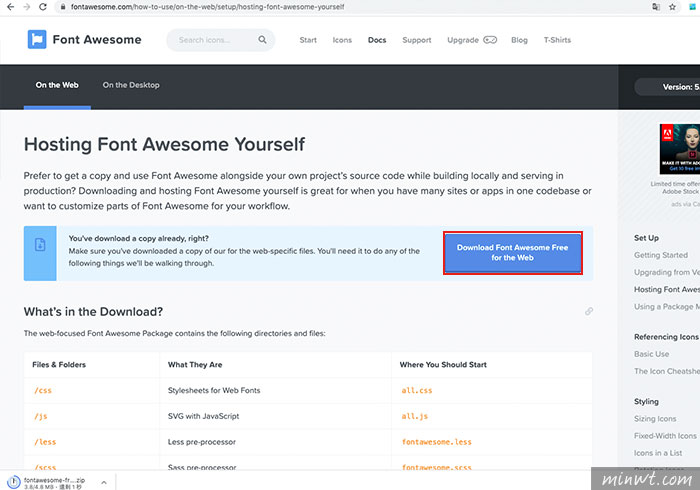Open the Start menu item
This screenshot has height=490, width=700.
pyautogui.click(x=308, y=40)
